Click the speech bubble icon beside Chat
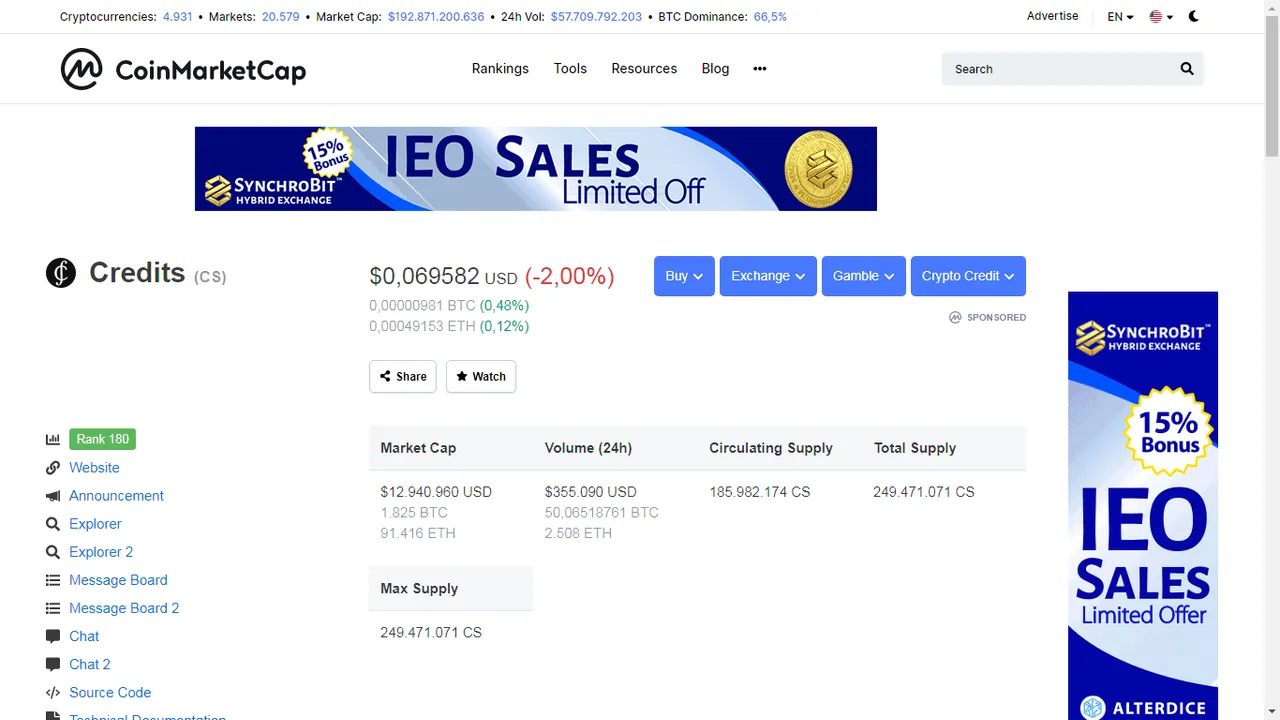Screen dimensions: 1280x720 click(x=53, y=635)
